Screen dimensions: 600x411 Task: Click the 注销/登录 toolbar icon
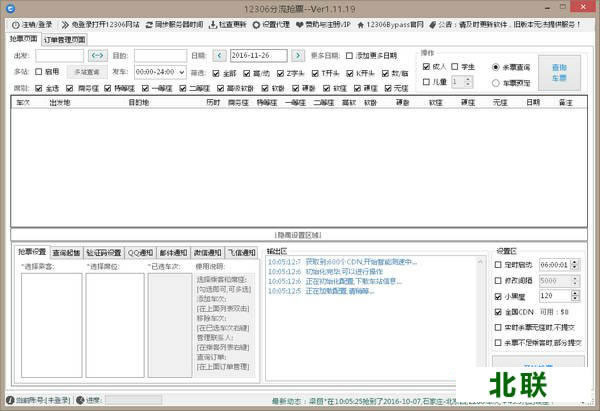point(14,24)
